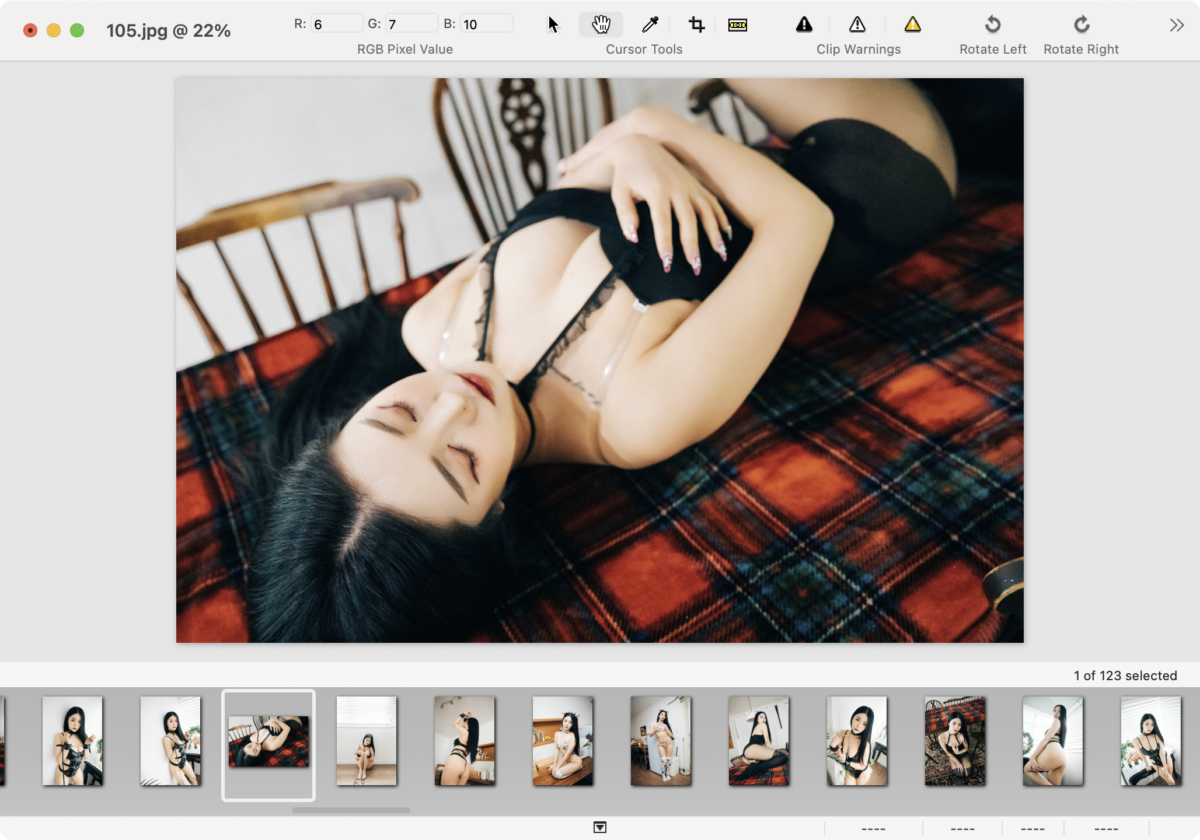The width and height of the screenshot is (1200, 840).
Task: Click the "Cursor Tools" label
Action: 644,49
